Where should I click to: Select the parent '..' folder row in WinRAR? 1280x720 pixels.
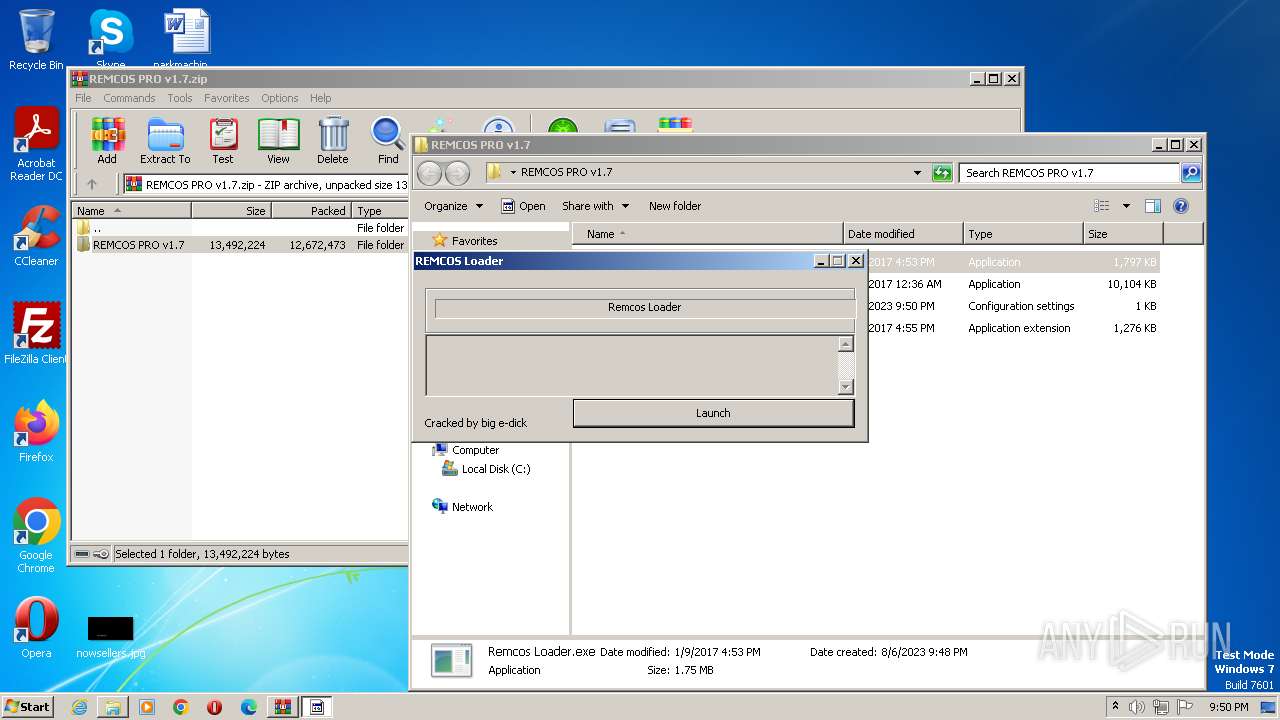(x=240, y=228)
